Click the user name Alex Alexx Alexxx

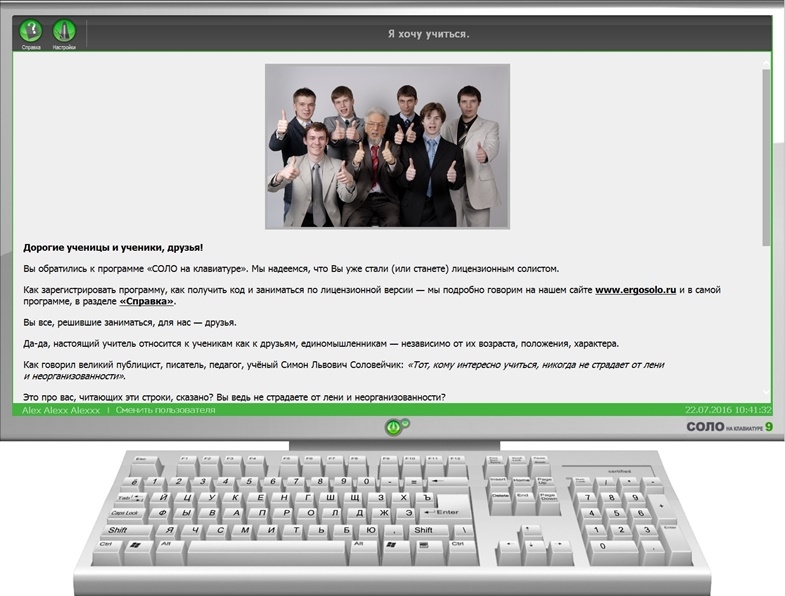pos(61,410)
